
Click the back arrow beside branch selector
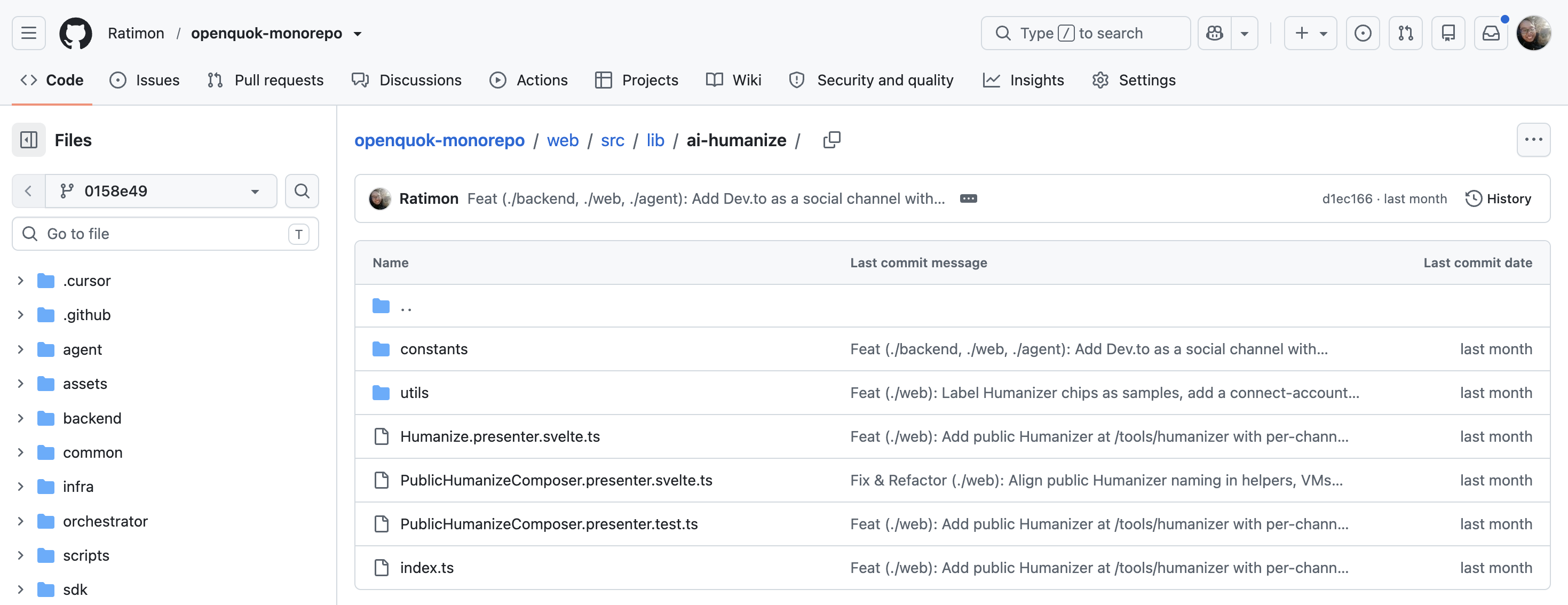(x=28, y=191)
